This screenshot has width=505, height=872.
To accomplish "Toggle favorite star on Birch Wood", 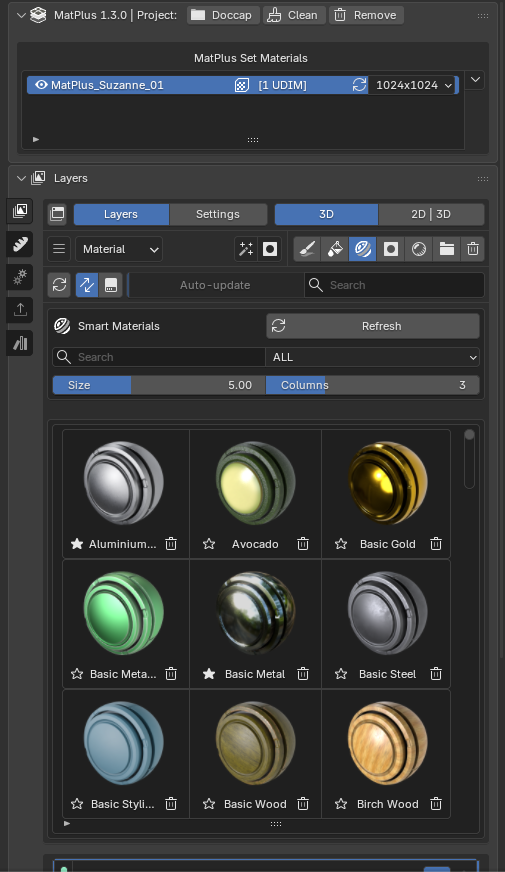I will [x=341, y=804].
